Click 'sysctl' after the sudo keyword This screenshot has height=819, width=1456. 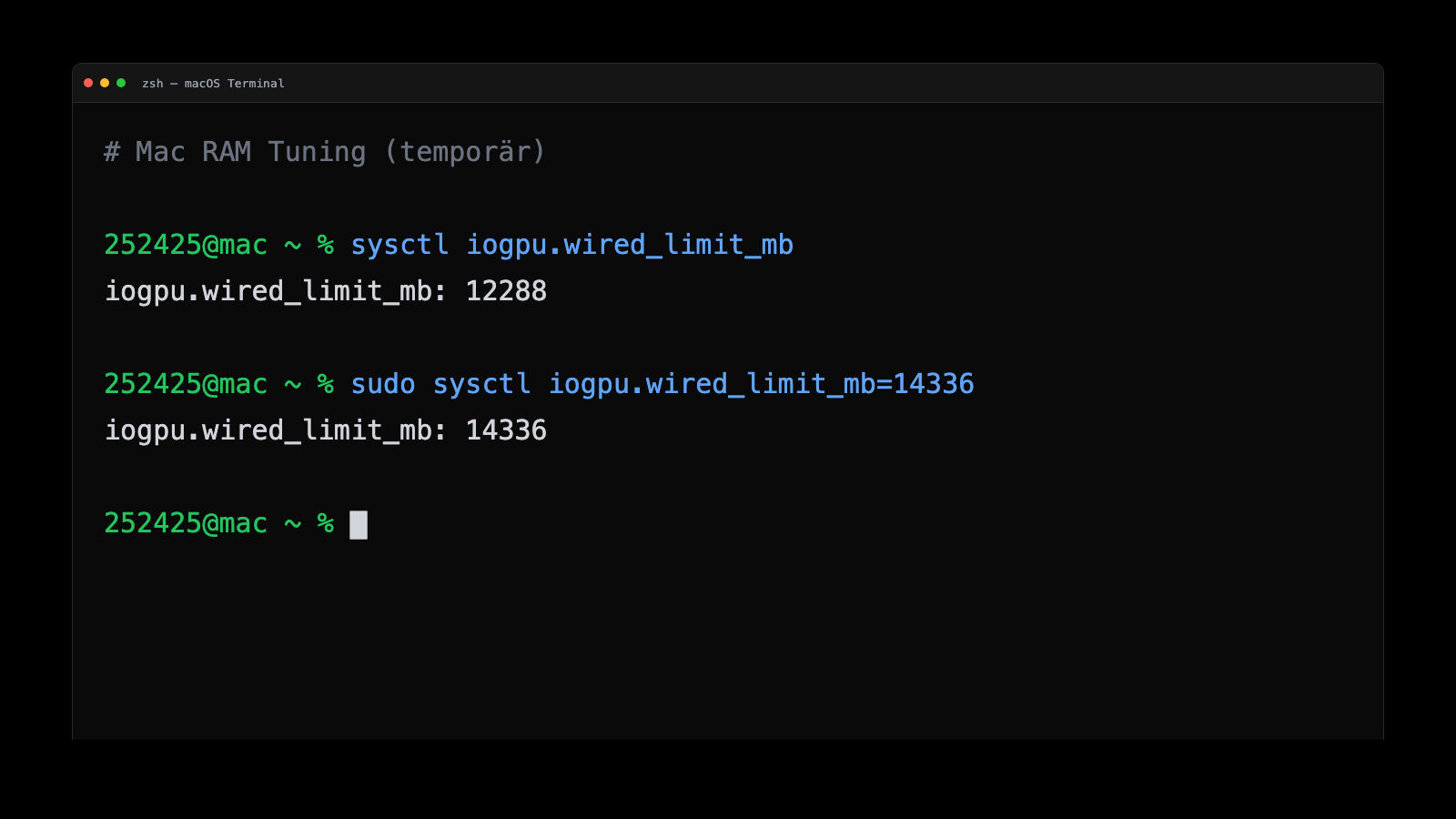pos(481,385)
